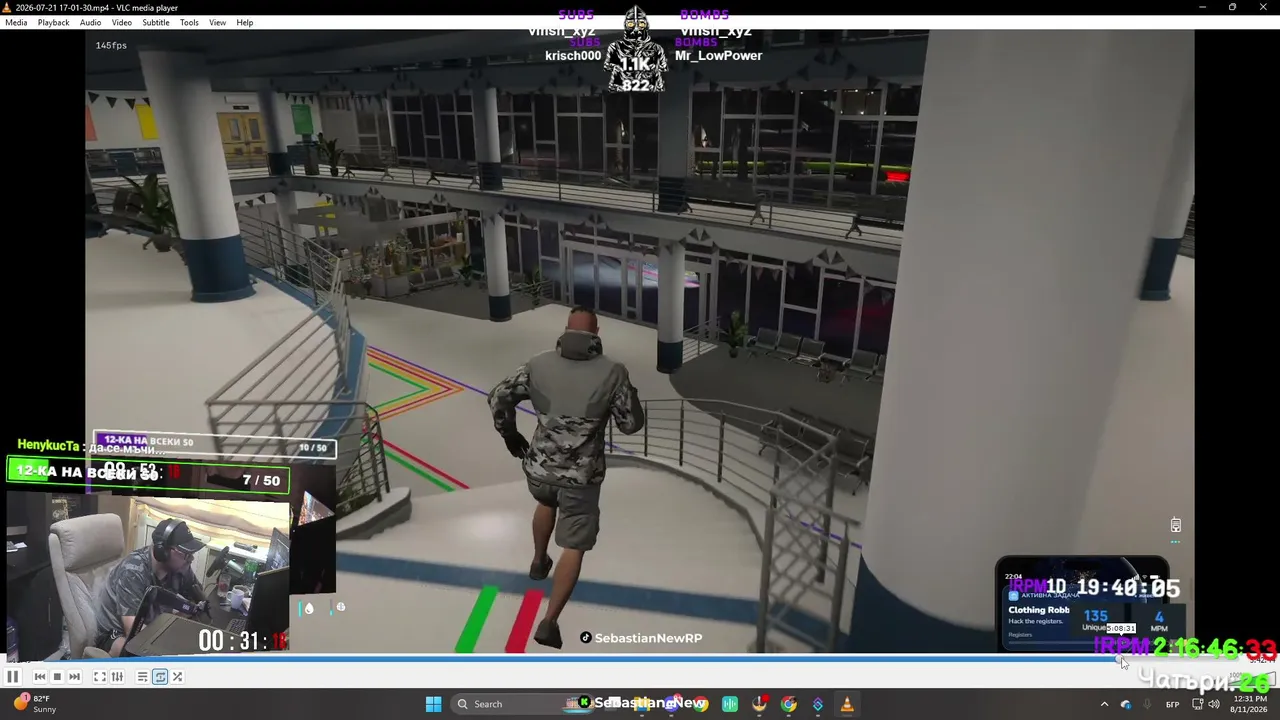
Task: Open the Audio menu
Action: pos(90,22)
